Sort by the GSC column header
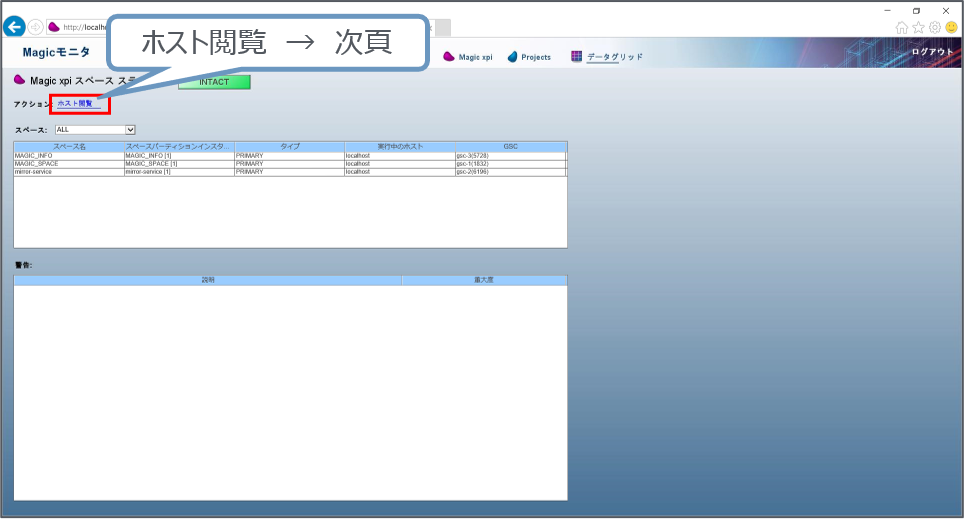The width and height of the screenshot is (964, 519). (x=510, y=147)
